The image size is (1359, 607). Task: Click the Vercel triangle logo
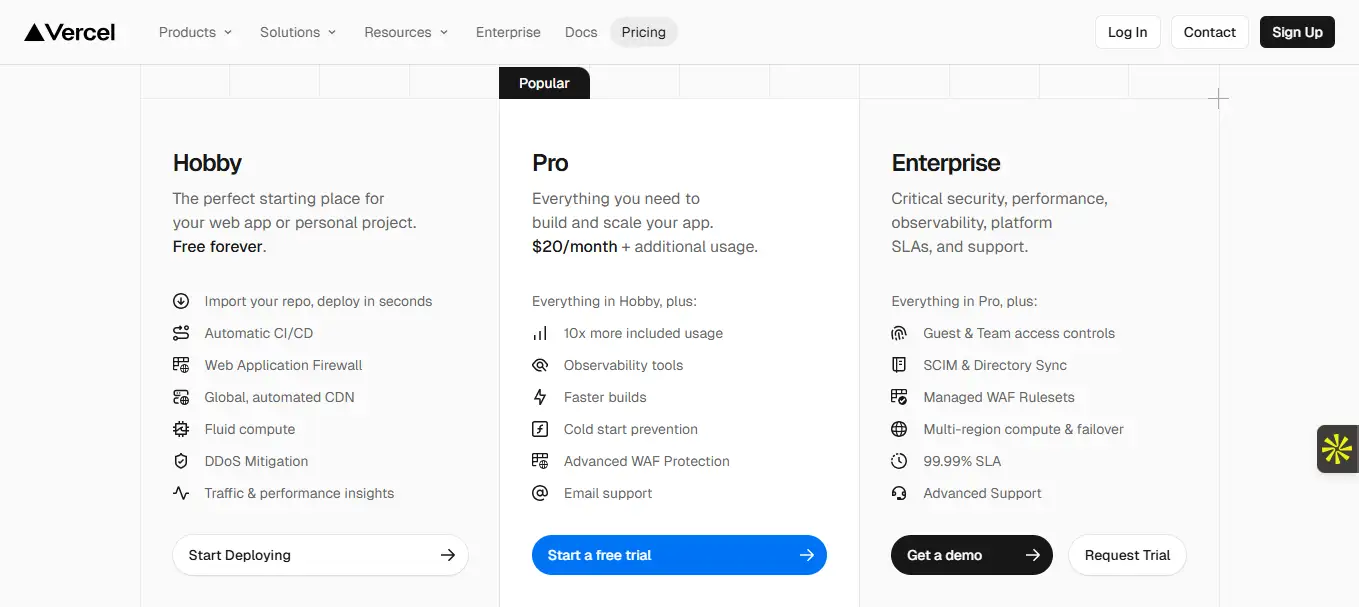35,32
